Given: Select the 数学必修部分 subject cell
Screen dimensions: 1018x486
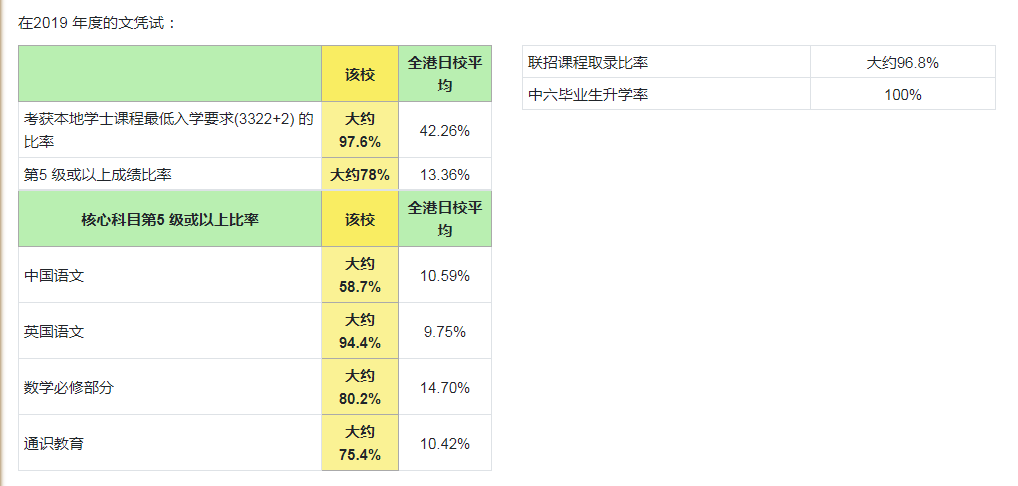Looking at the screenshot, I should coord(69,387).
